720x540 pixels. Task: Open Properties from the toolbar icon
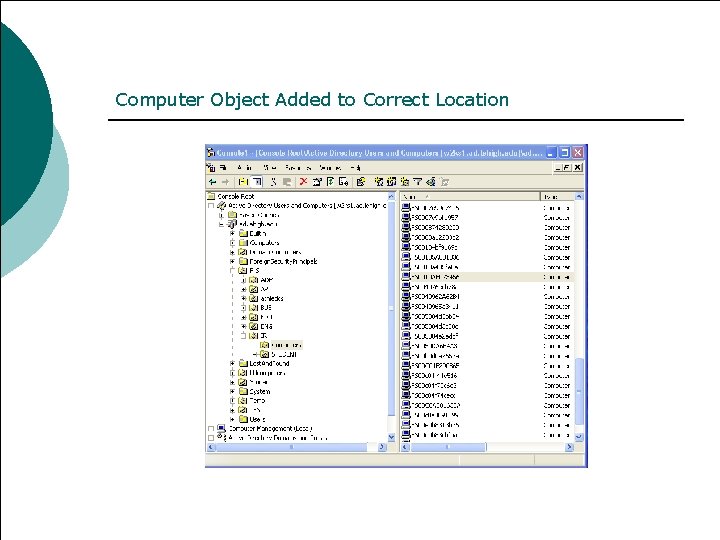tap(317, 182)
